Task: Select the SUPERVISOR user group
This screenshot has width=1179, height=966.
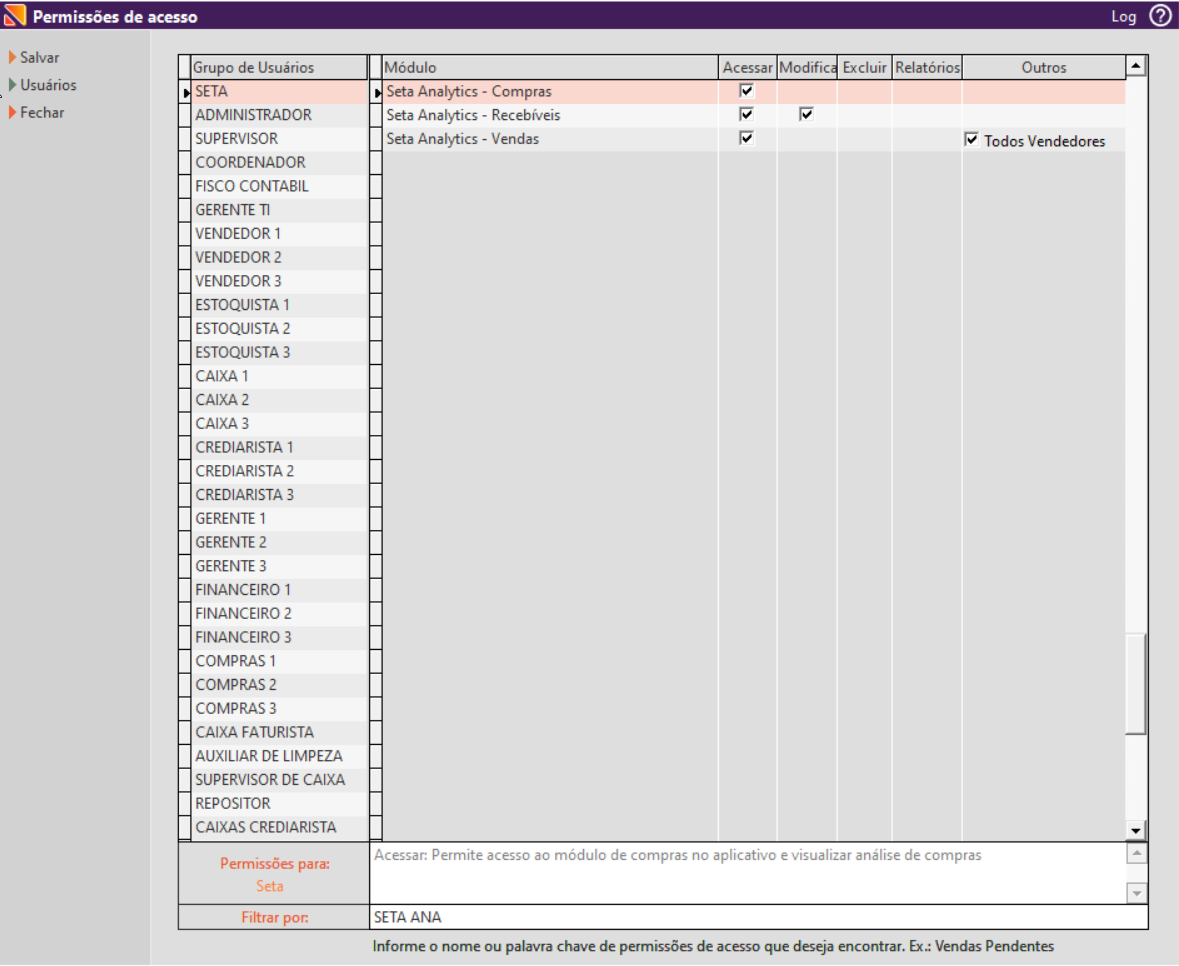Action: click(x=279, y=139)
